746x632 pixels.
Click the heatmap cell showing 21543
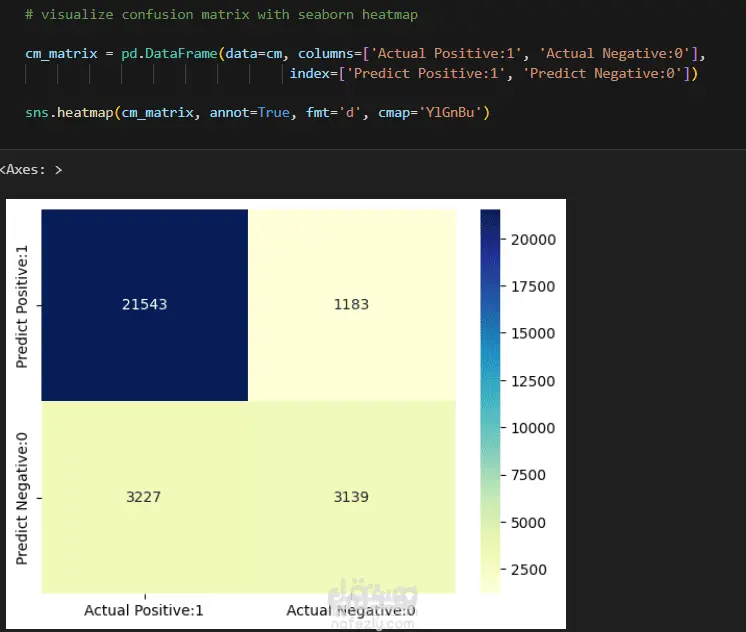pos(145,305)
